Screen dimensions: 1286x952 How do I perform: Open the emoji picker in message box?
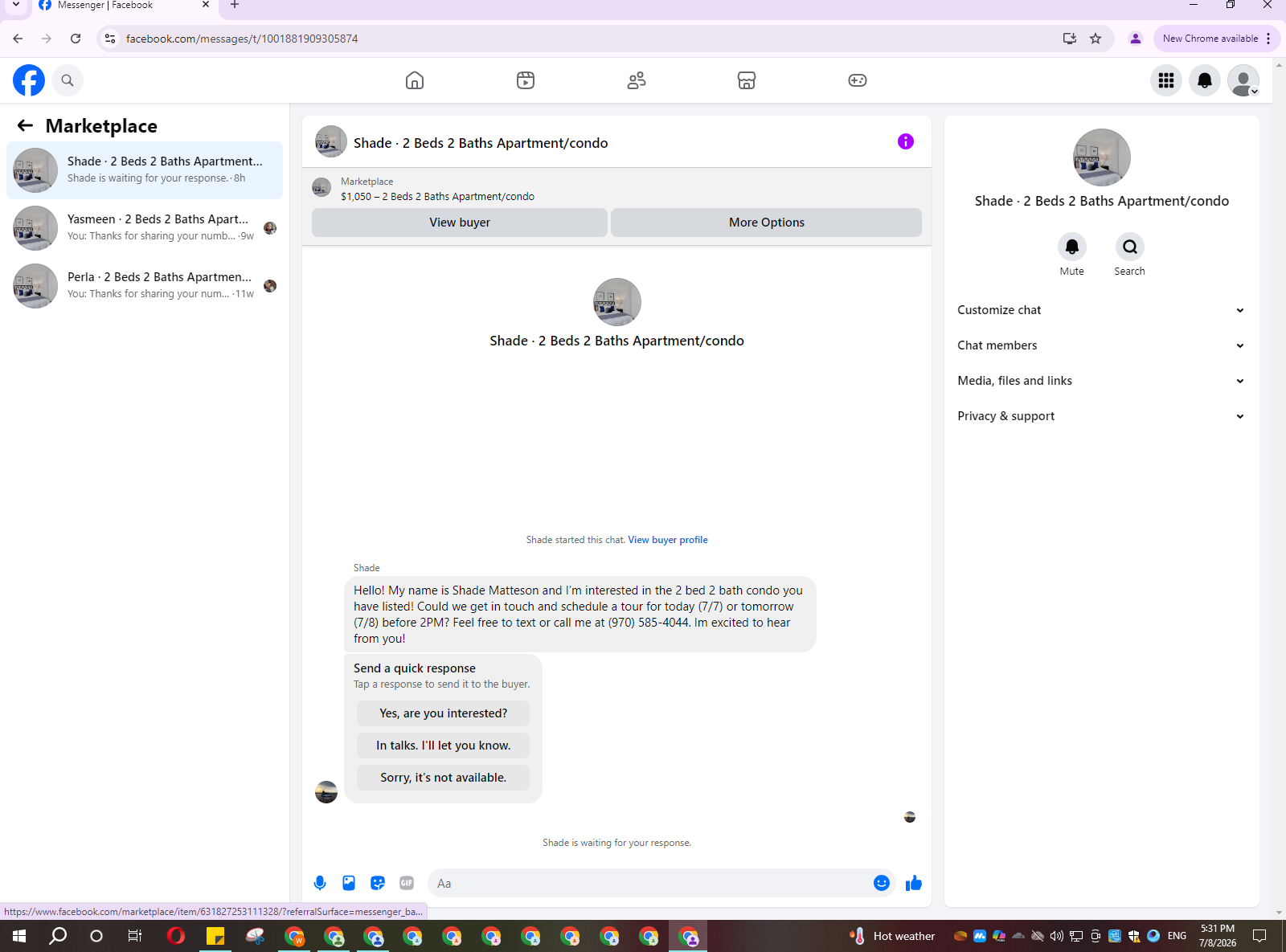click(882, 883)
